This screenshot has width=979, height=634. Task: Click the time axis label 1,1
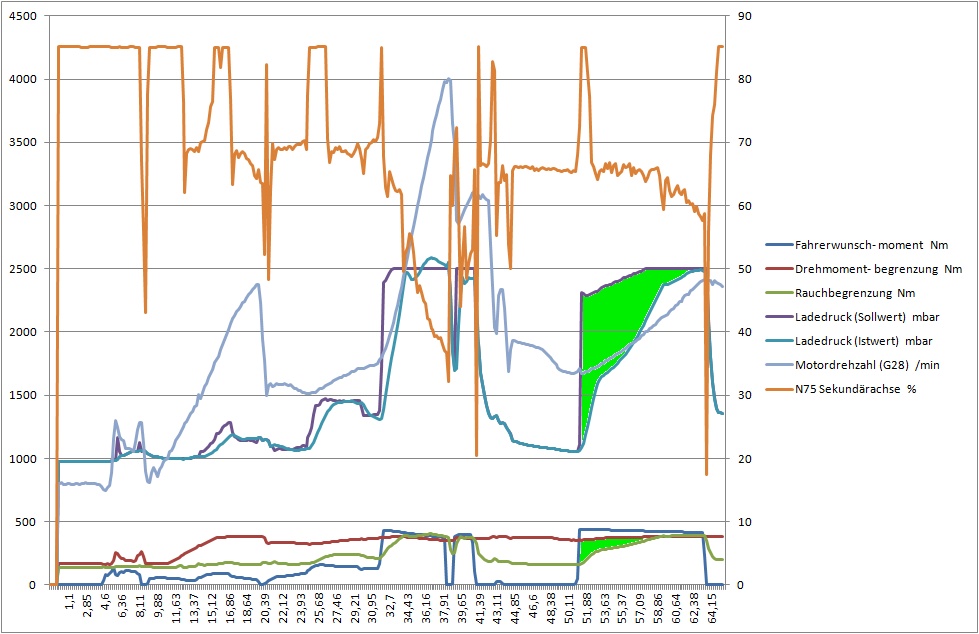tap(69, 602)
